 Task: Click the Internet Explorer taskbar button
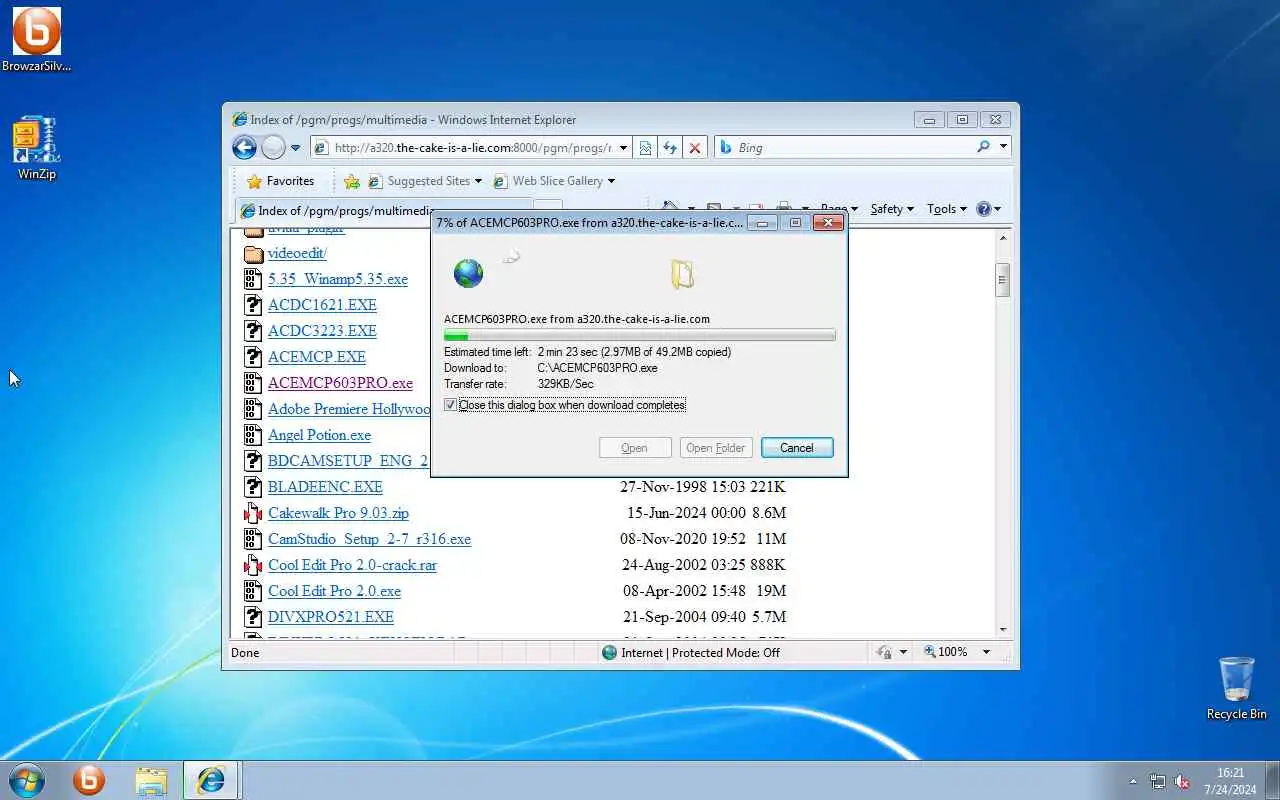(211, 780)
